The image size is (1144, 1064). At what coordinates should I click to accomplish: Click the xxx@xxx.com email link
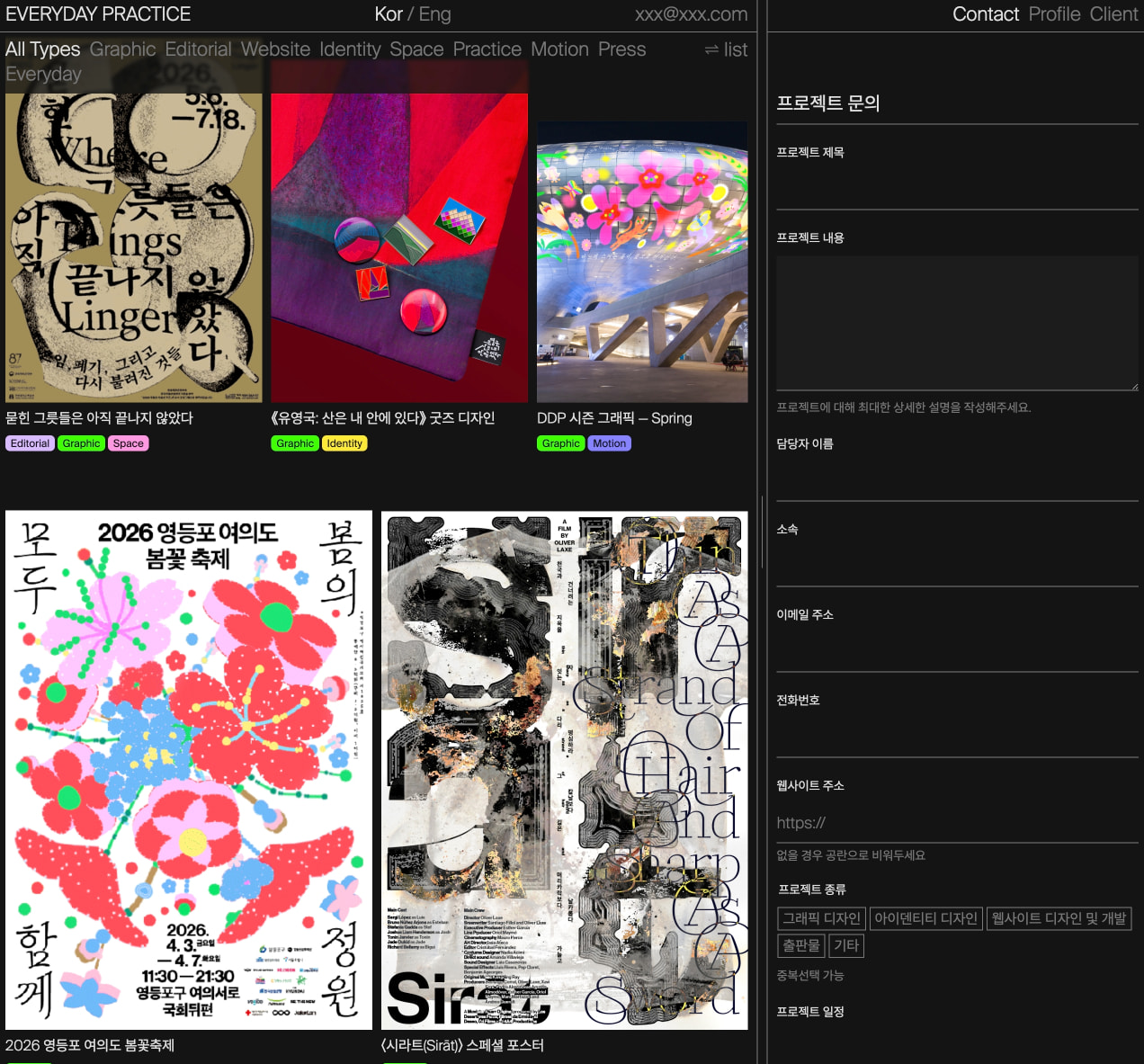[x=692, y=14]
